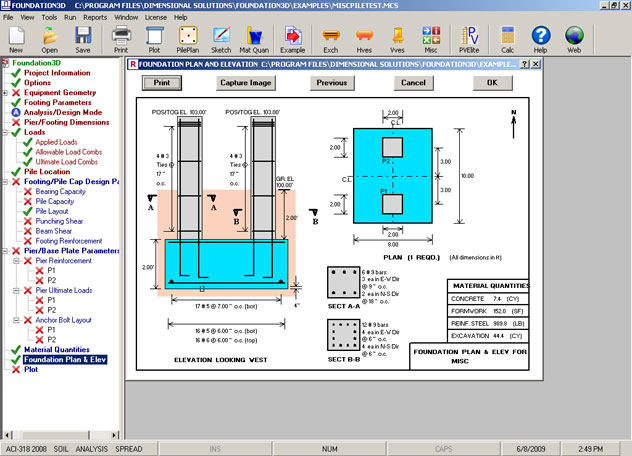Open the Reports menu
The image size is (632, 456).
point(95,17)
